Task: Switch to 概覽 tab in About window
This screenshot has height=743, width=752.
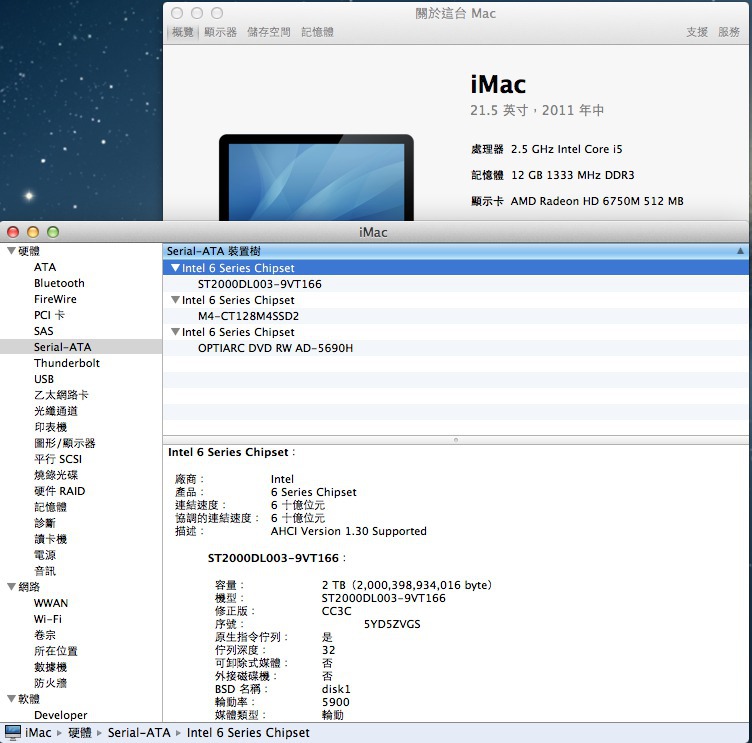Action: [x=182, y=32]
